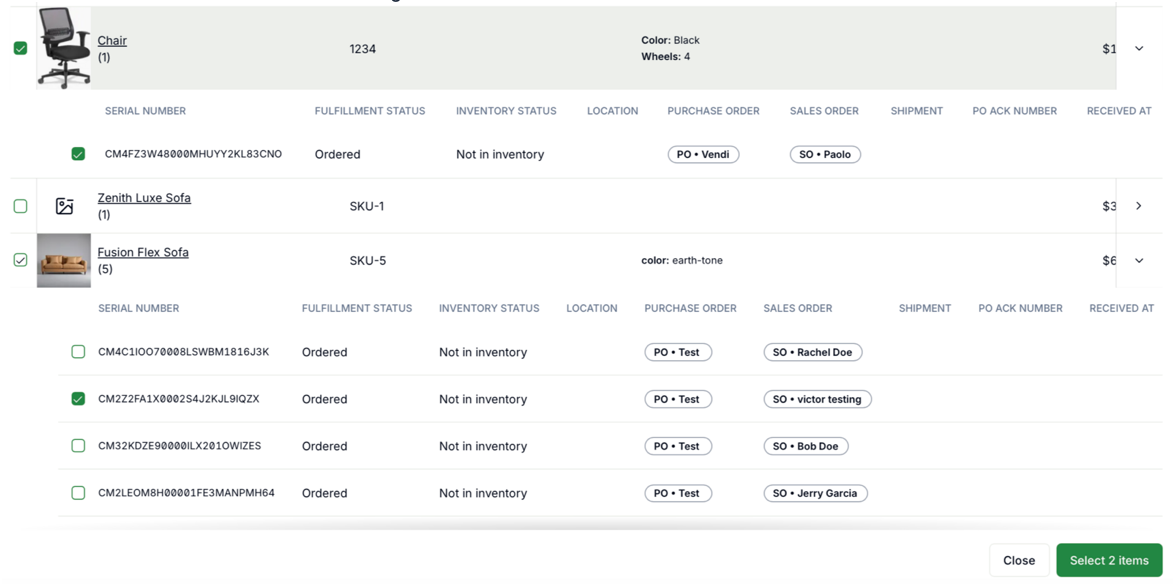Click serial number CM32KDZE90000ILX201OWIZES text

click(x=180, y=445)
